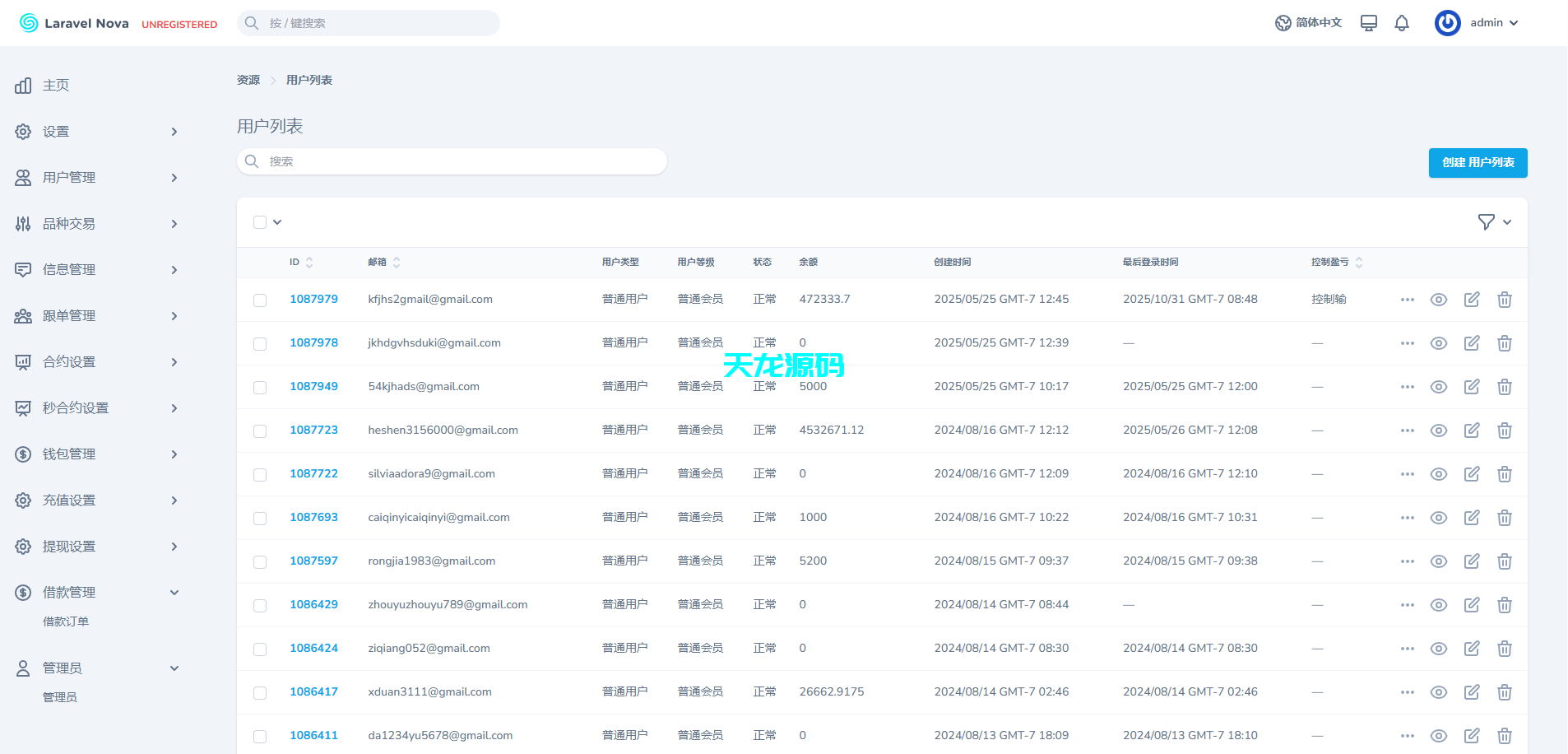Open user ID 1087597 link
This screenshot has width=1568, height=754.
[313, 561]
